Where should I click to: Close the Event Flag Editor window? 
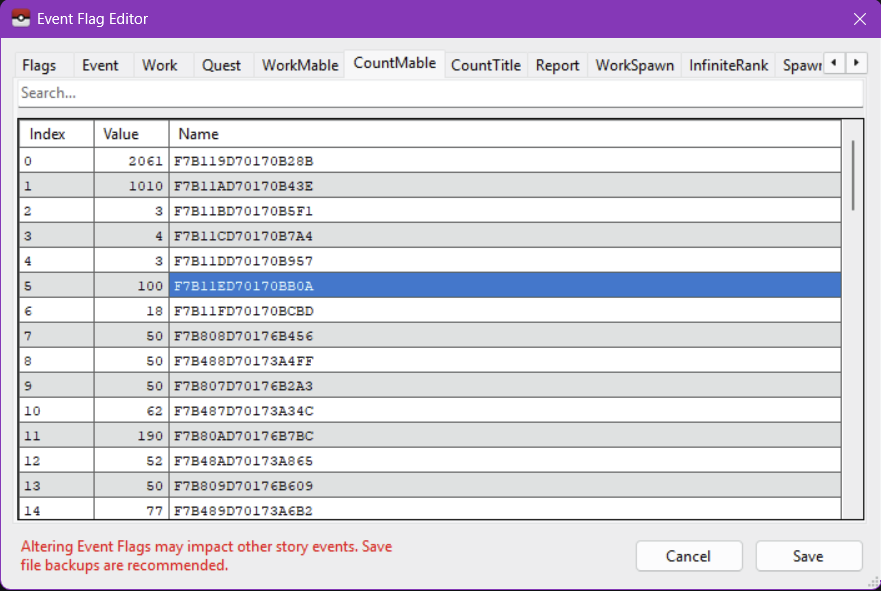[859, 19]
